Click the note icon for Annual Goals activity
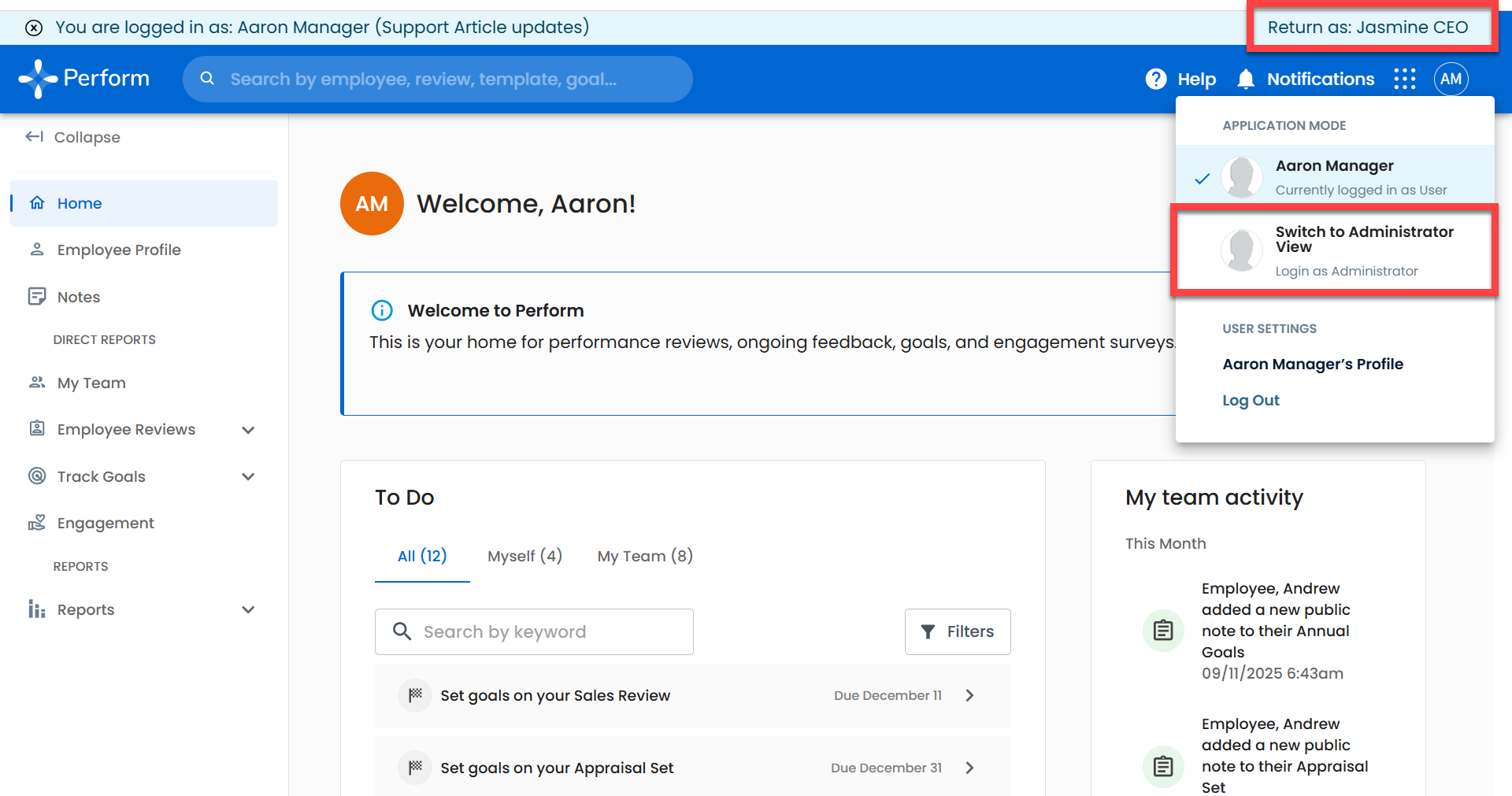 [1163, 631]
